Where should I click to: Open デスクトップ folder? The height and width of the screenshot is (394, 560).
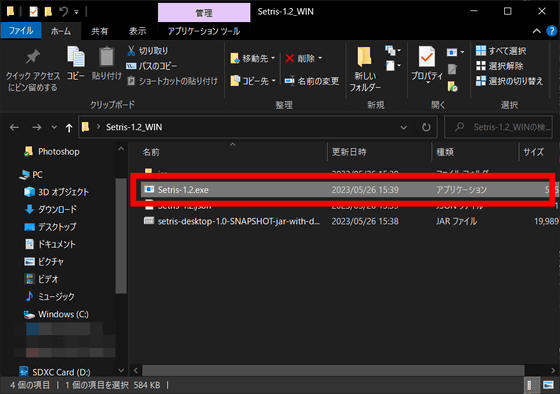click(x=51, y=227)
